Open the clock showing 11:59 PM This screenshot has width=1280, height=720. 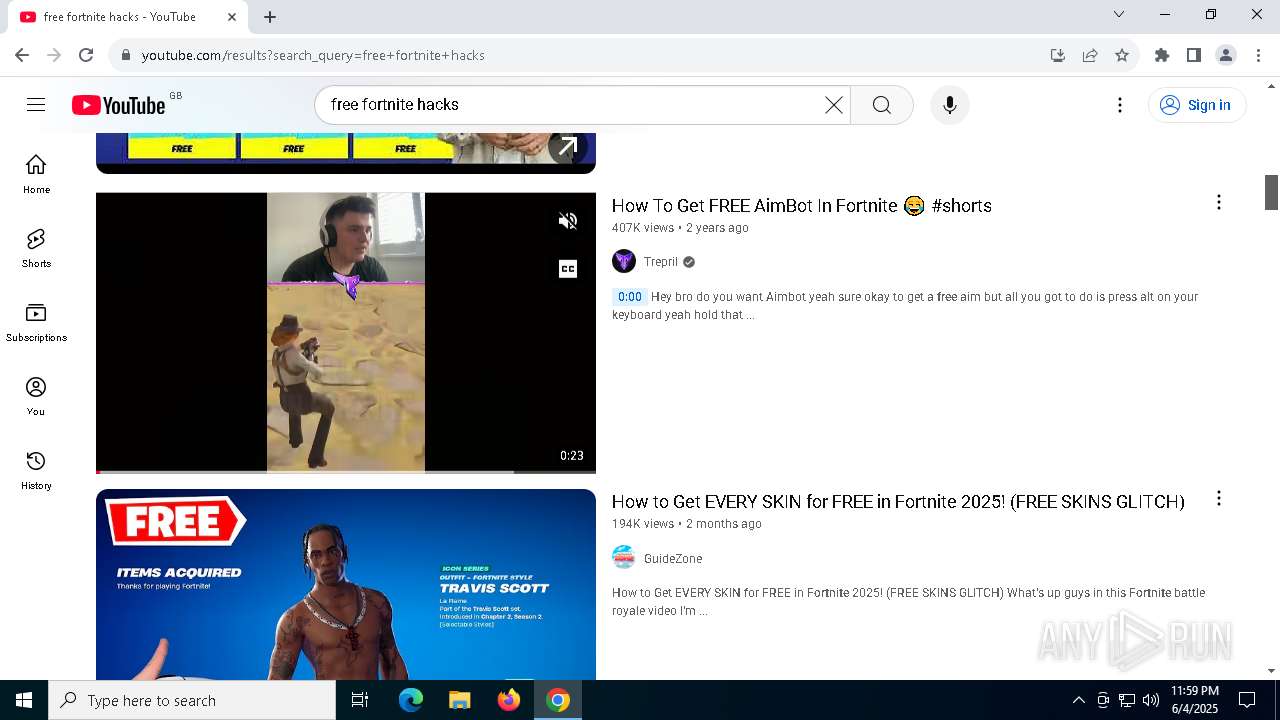coord(1195,700)
